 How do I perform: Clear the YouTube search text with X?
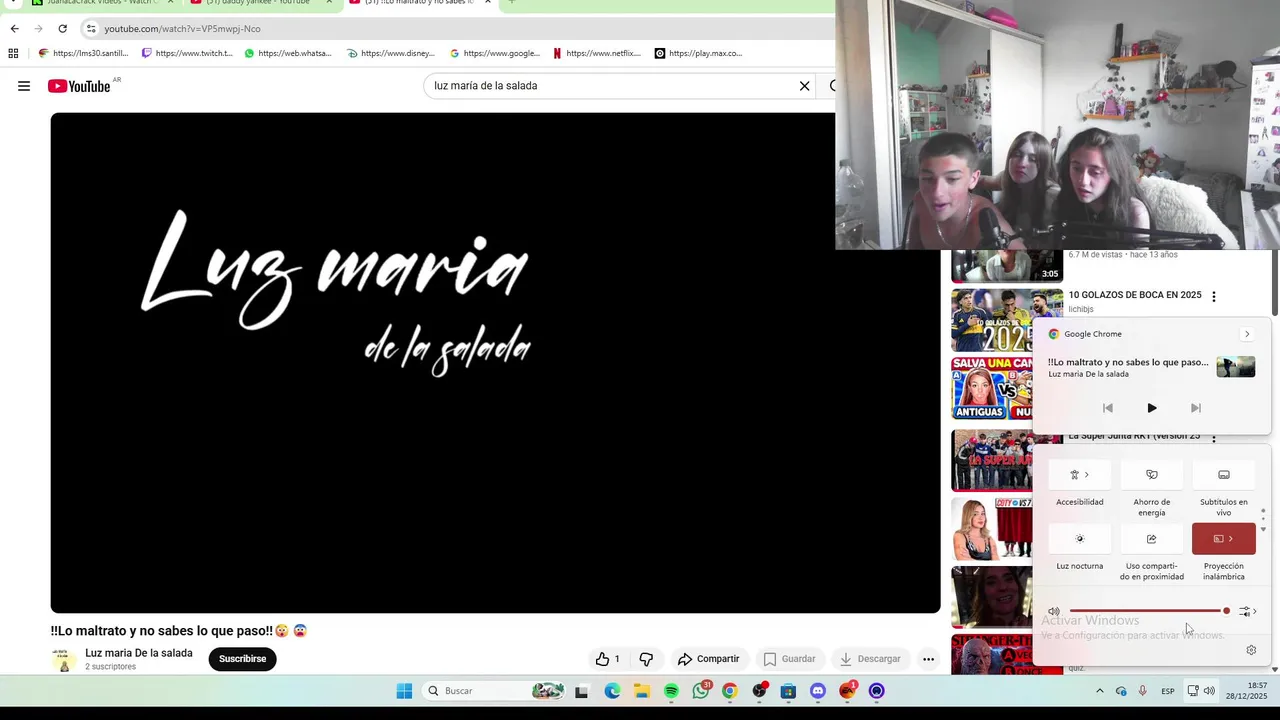pyautogui.click(x=804, y=86)
